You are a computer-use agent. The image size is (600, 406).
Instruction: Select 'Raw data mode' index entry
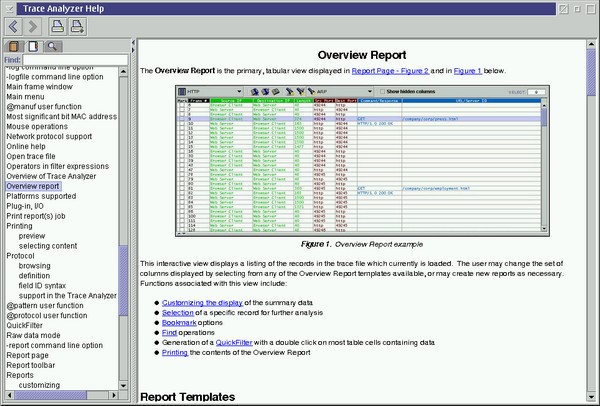point(33,336)
